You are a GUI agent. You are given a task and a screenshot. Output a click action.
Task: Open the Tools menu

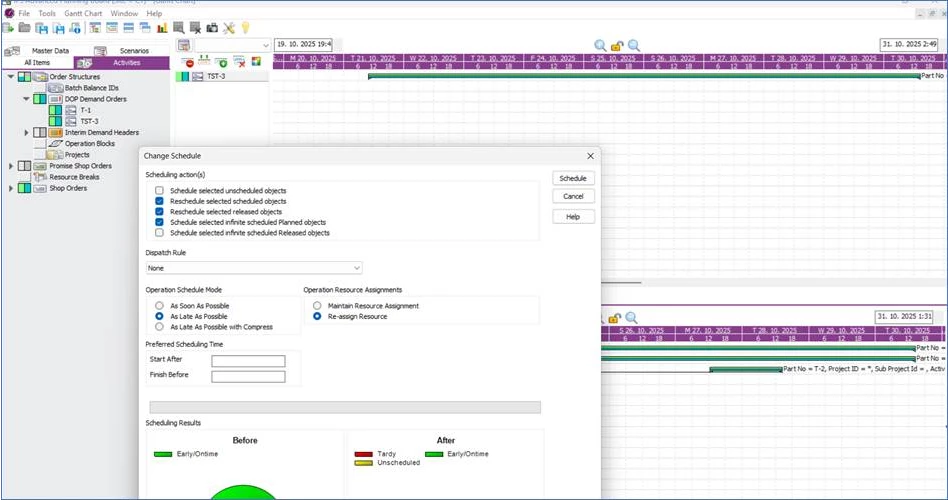pyautogui.click(x=47, y=13)
